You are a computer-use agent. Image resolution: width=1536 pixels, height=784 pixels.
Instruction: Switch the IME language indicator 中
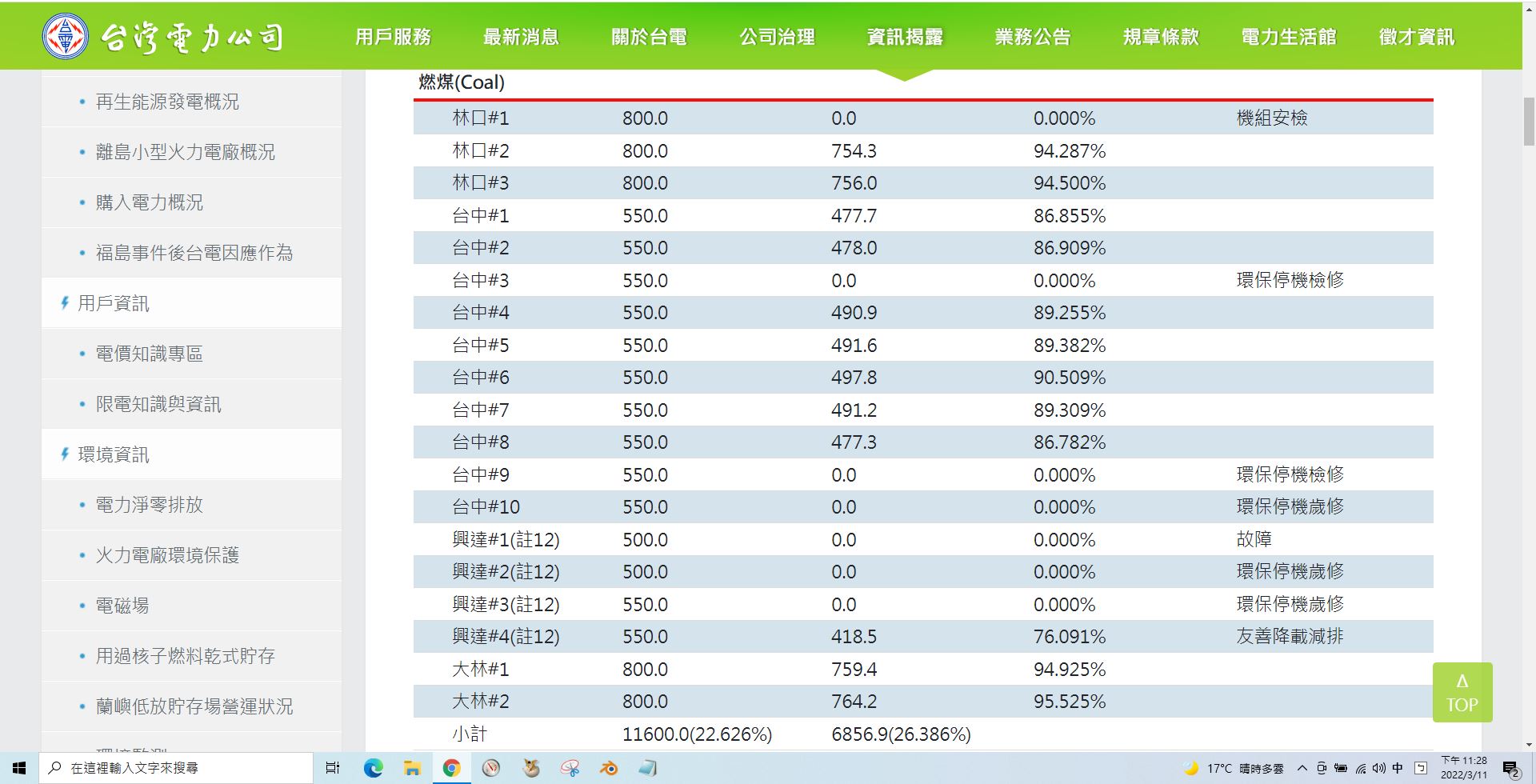1398,768
